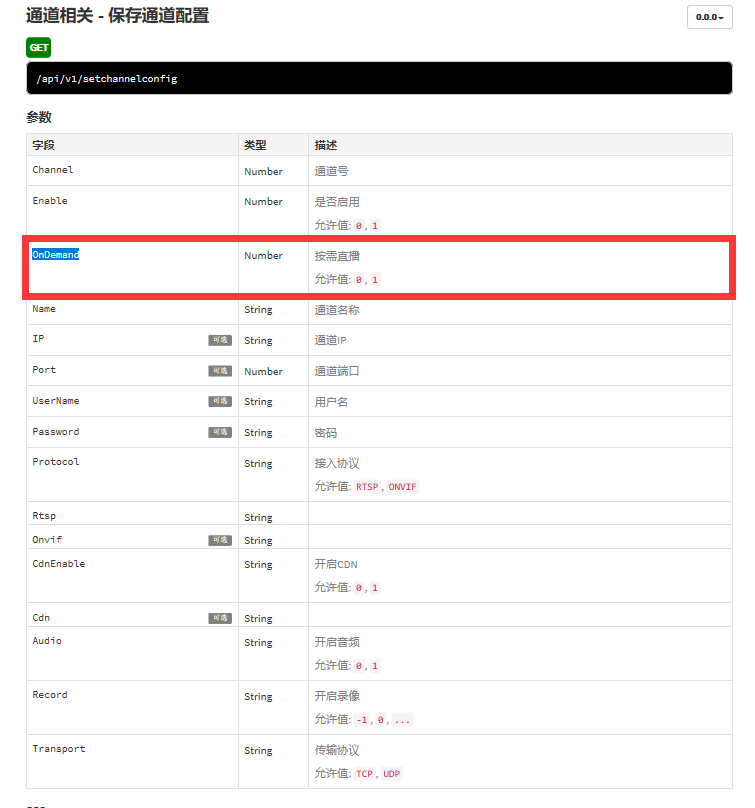The image size is (755, 808).
Task: Click the Channel field name
Action: point(53,170)
